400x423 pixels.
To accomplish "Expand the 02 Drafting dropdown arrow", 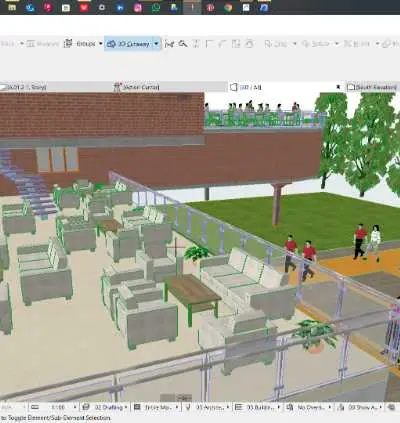I will point(126,407).
